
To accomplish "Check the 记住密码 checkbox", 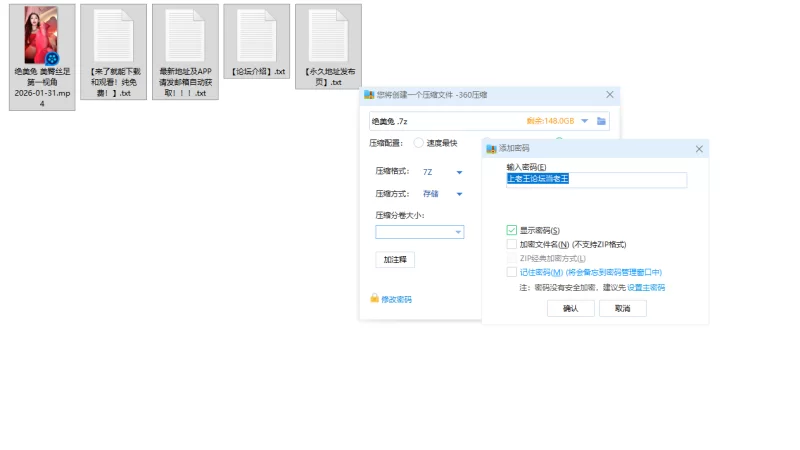I will click(x=512, y=272).
